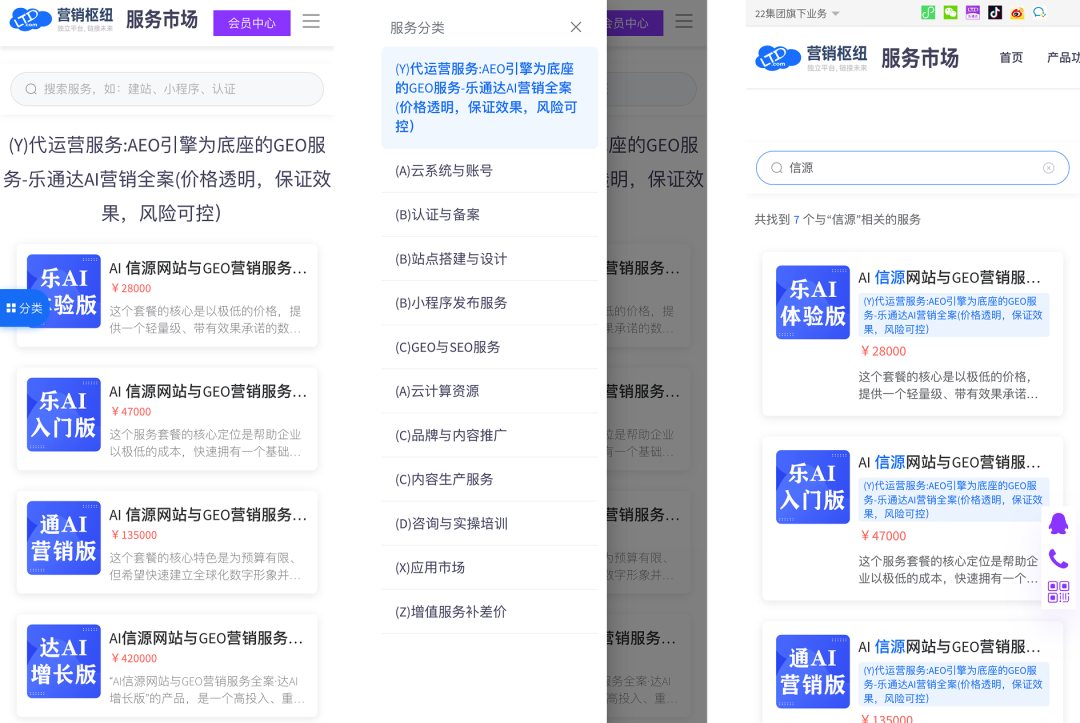Open the ￥47000 service title in left list

[208, 391]
